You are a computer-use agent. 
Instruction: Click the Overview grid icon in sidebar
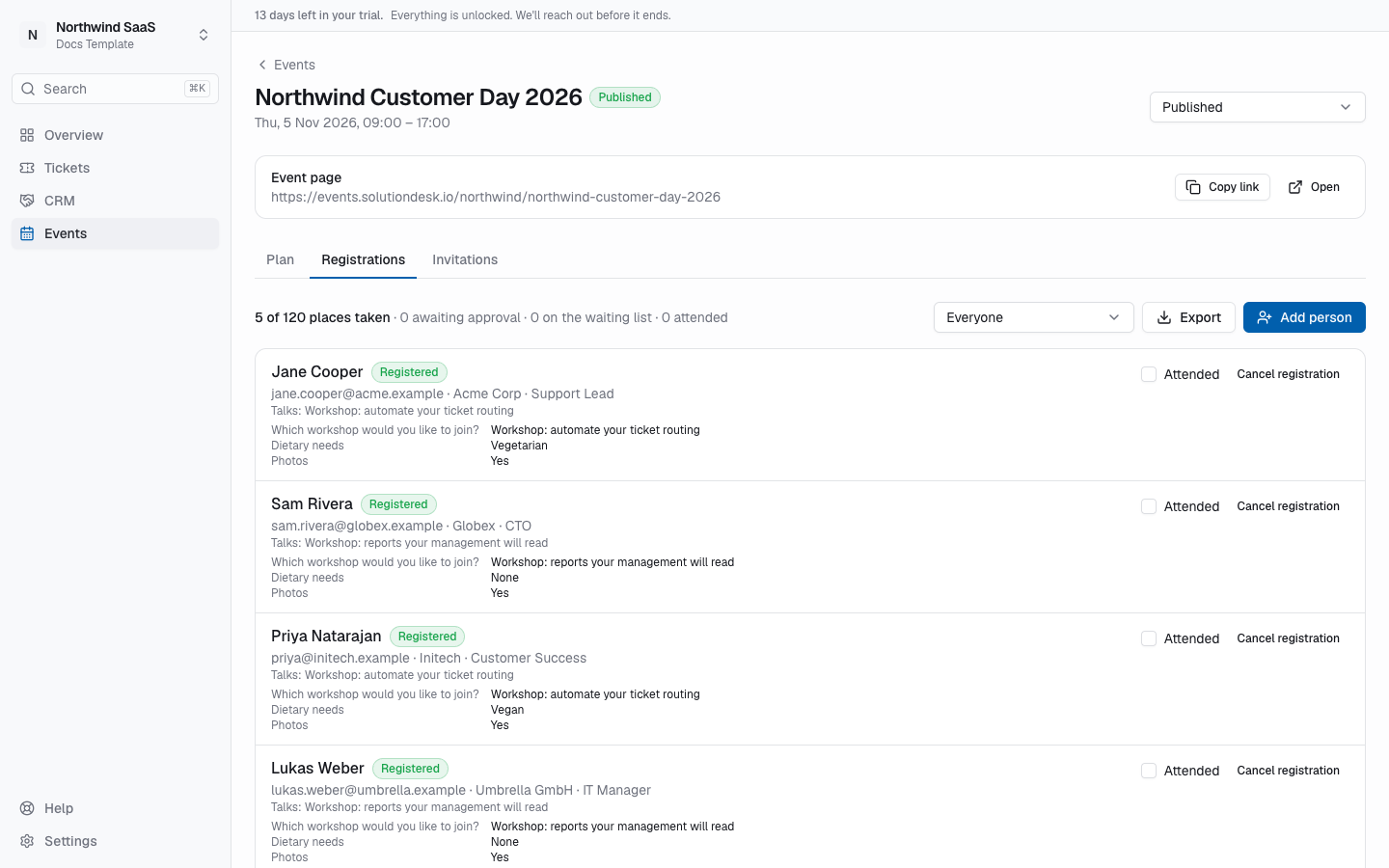click(27, 135)
